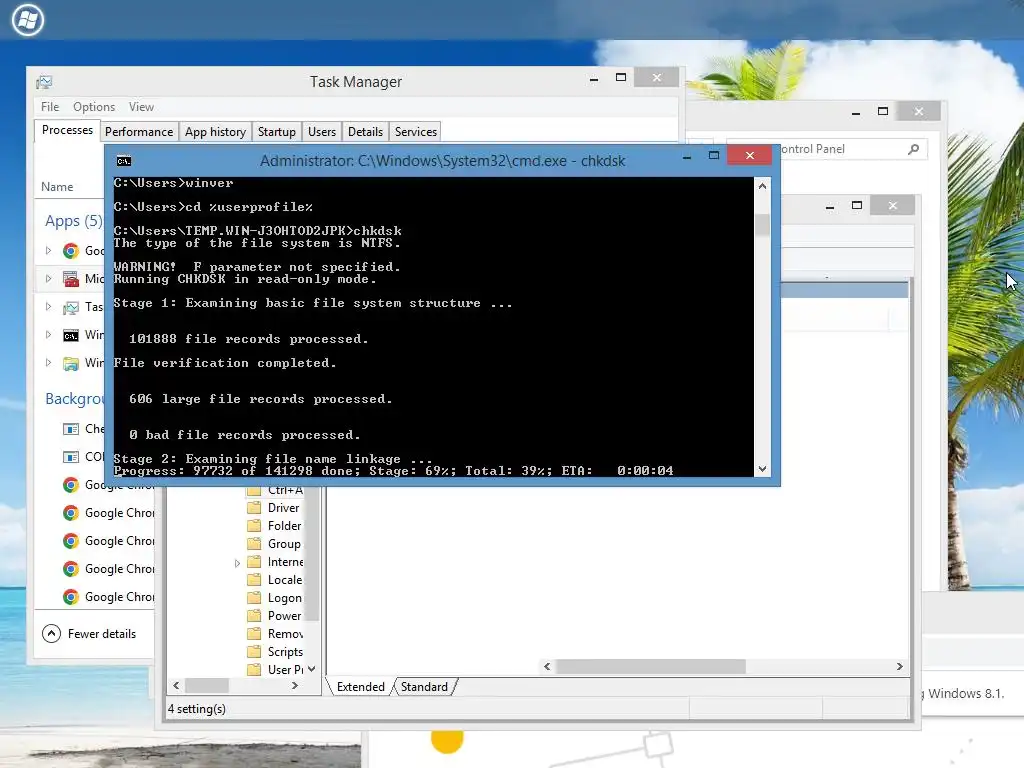1024x768 pixels.
Task: Click the Logon folder icon in tree
Action: (255, 598)
